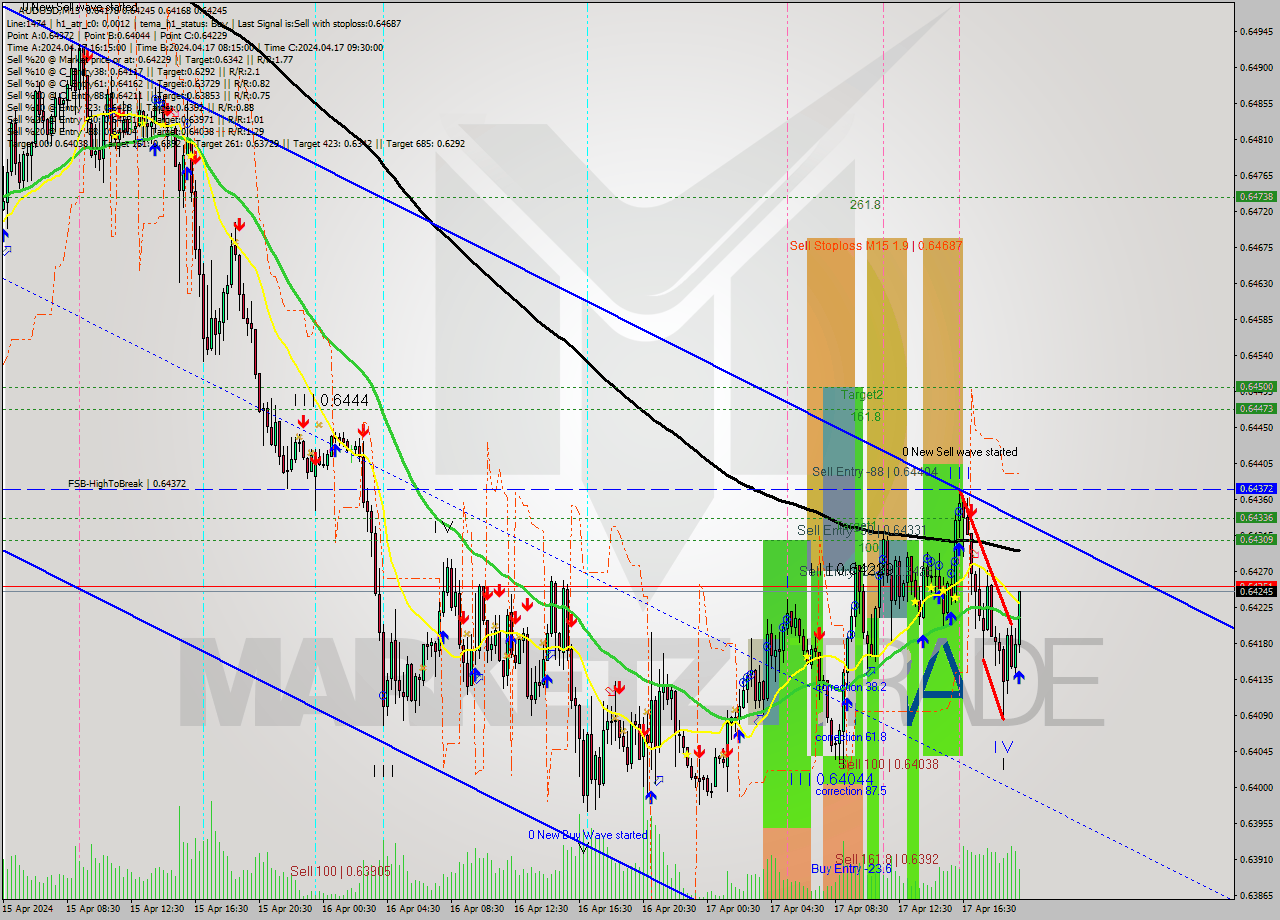This screenshot has width=1280, height=920.
Task: Click the green 161.8 level label
Action: 865,417
